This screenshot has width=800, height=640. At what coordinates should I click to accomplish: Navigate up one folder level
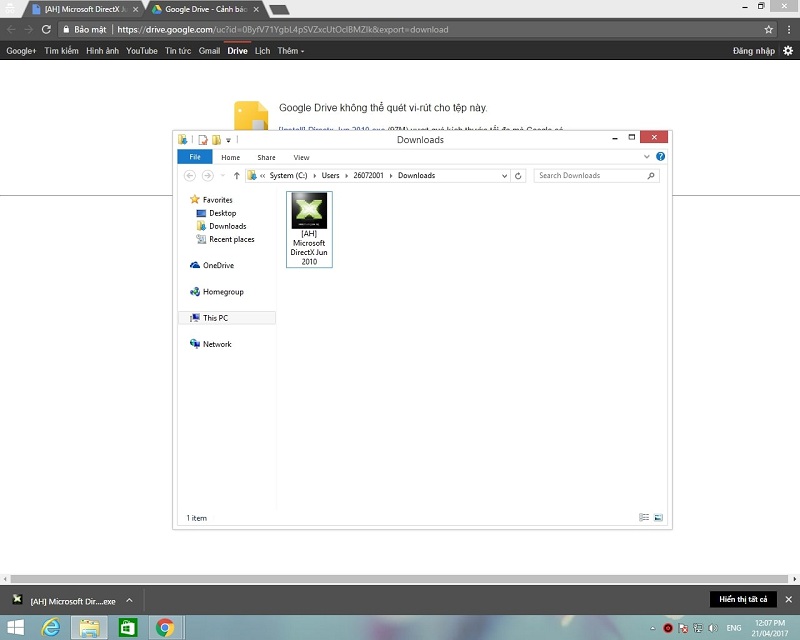(235, 175)
